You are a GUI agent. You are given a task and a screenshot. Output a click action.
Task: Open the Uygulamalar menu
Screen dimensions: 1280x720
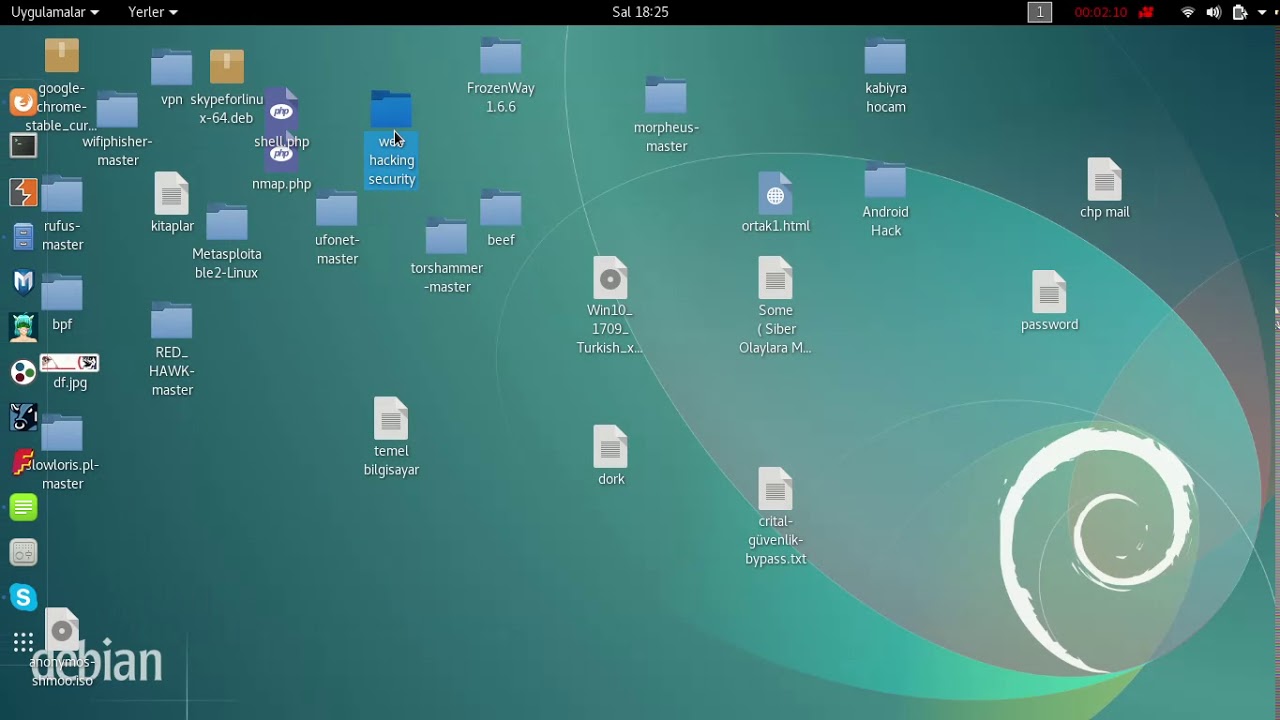(x=55, y=12)
